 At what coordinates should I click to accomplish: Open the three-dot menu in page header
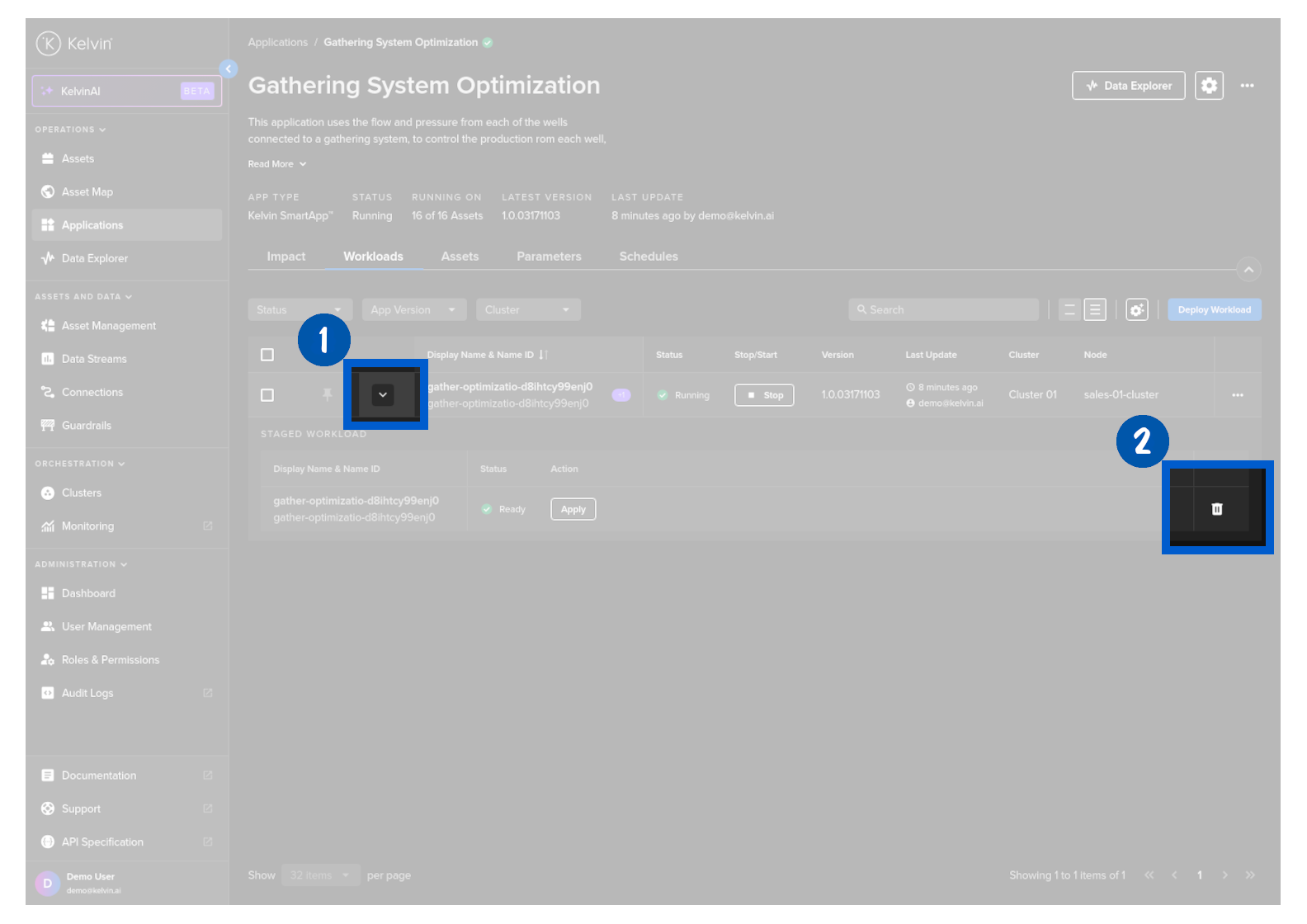1247,86
